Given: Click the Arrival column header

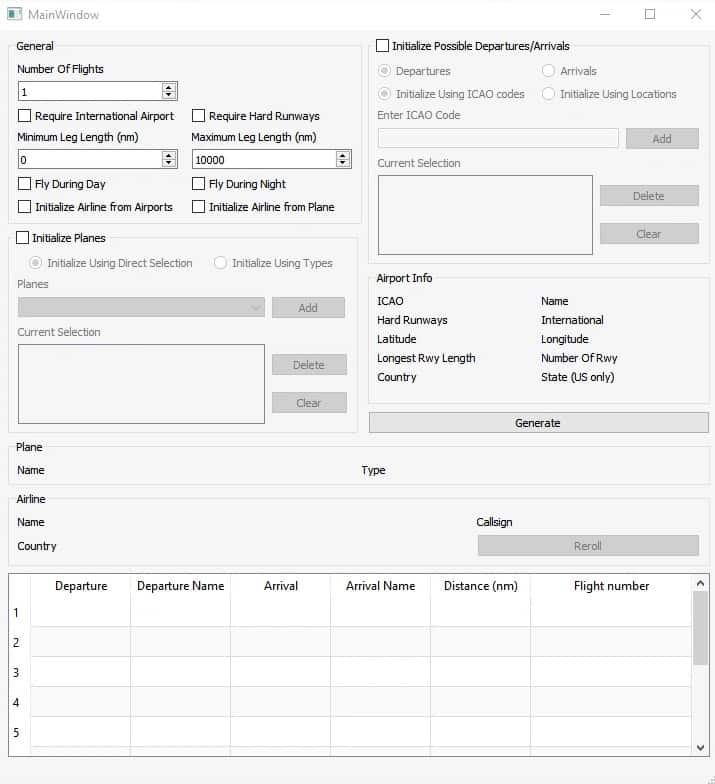Looking at the screenshot, I should (x=280, y=586).
